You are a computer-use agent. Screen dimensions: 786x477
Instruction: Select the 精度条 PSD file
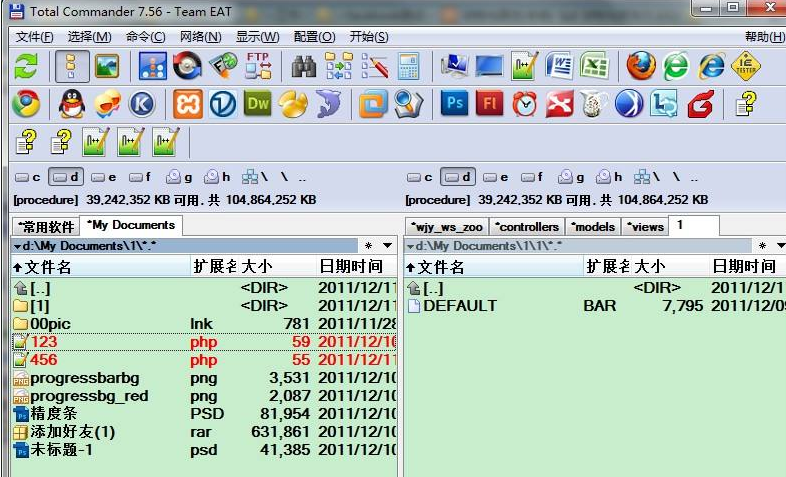click(x=204, y=414)
